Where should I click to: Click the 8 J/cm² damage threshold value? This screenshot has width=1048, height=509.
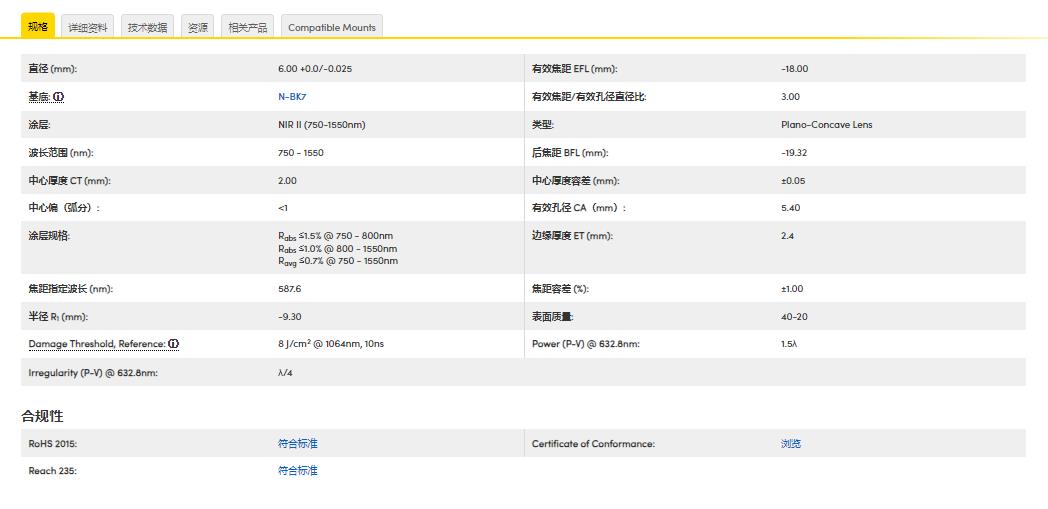click(330, 344)
